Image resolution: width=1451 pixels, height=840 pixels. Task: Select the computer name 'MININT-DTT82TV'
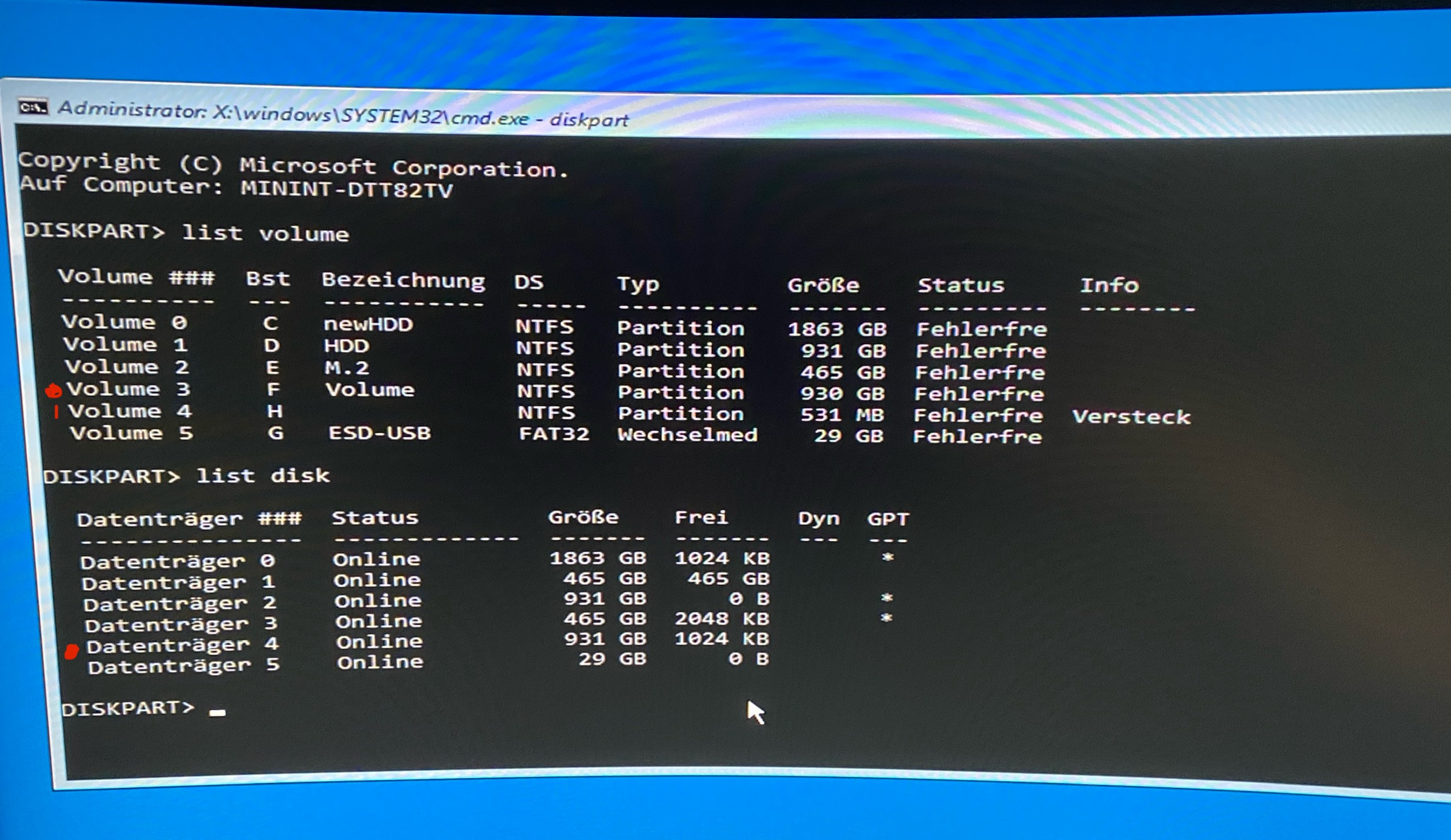point(347,189)
